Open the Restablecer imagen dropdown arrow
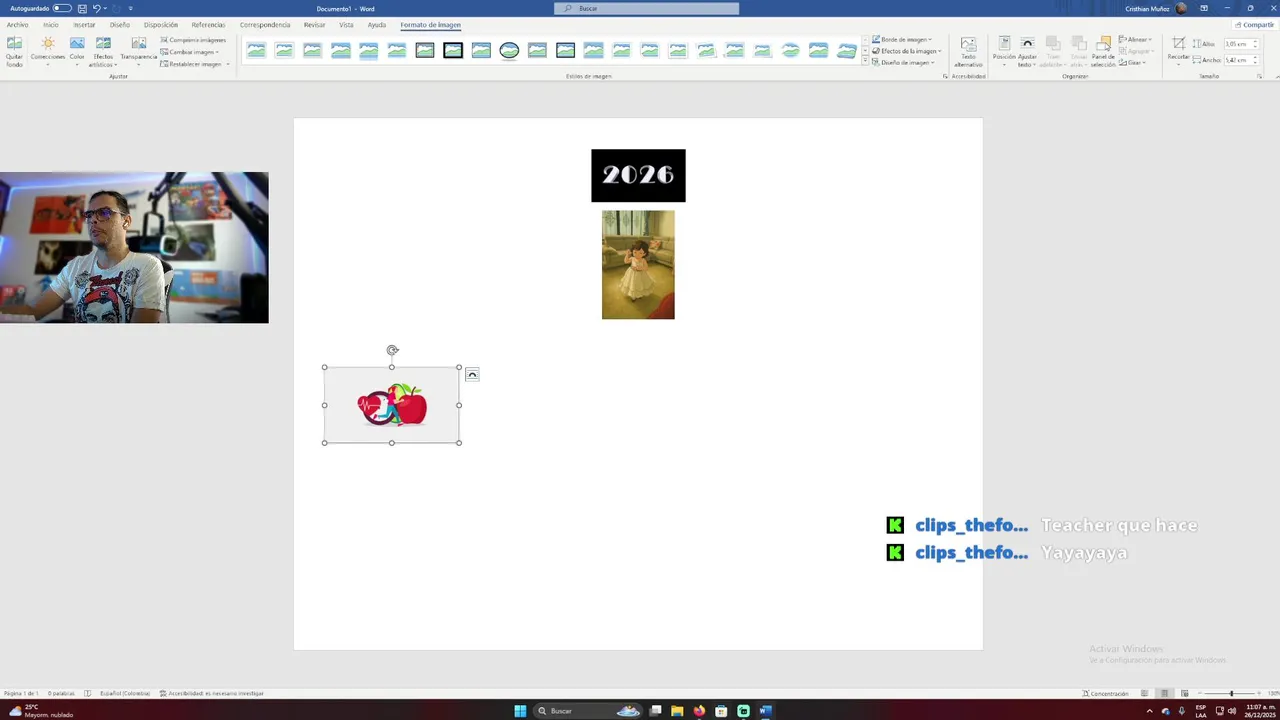The image size is (1280, 720). 228,64
